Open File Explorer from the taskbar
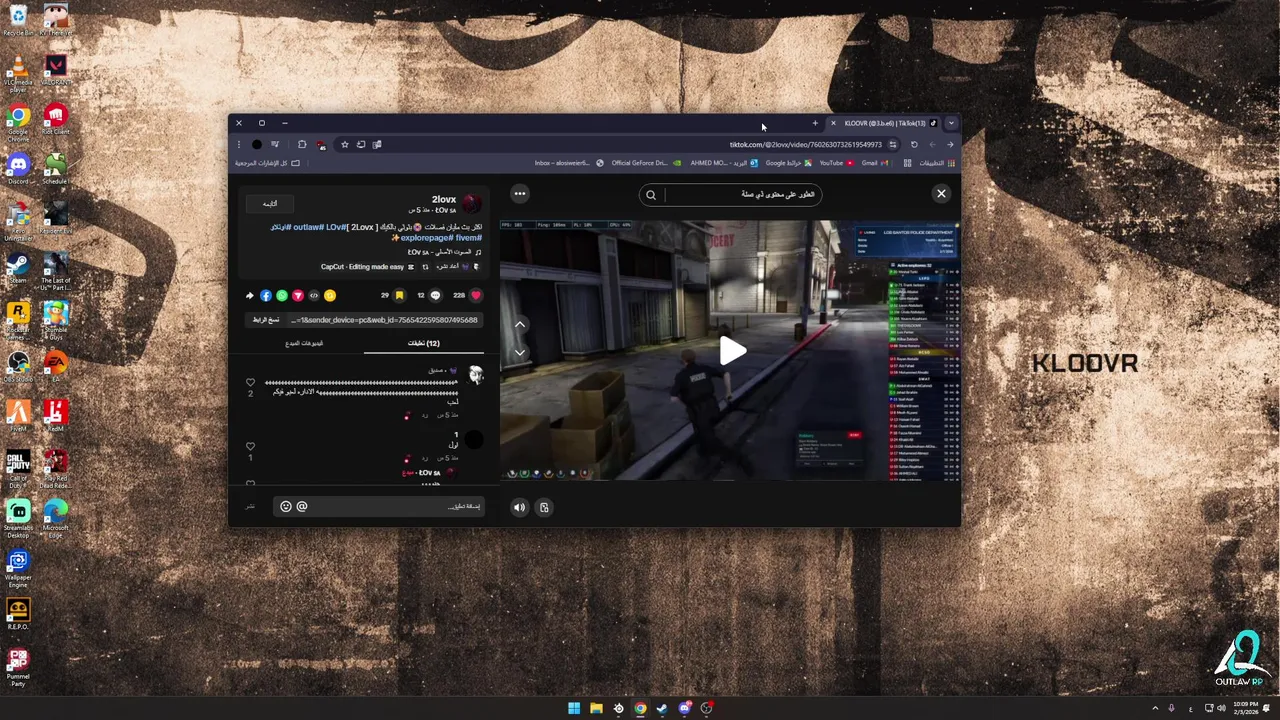1280x720 pixels. pyautogui.click(x=596, y=708)
